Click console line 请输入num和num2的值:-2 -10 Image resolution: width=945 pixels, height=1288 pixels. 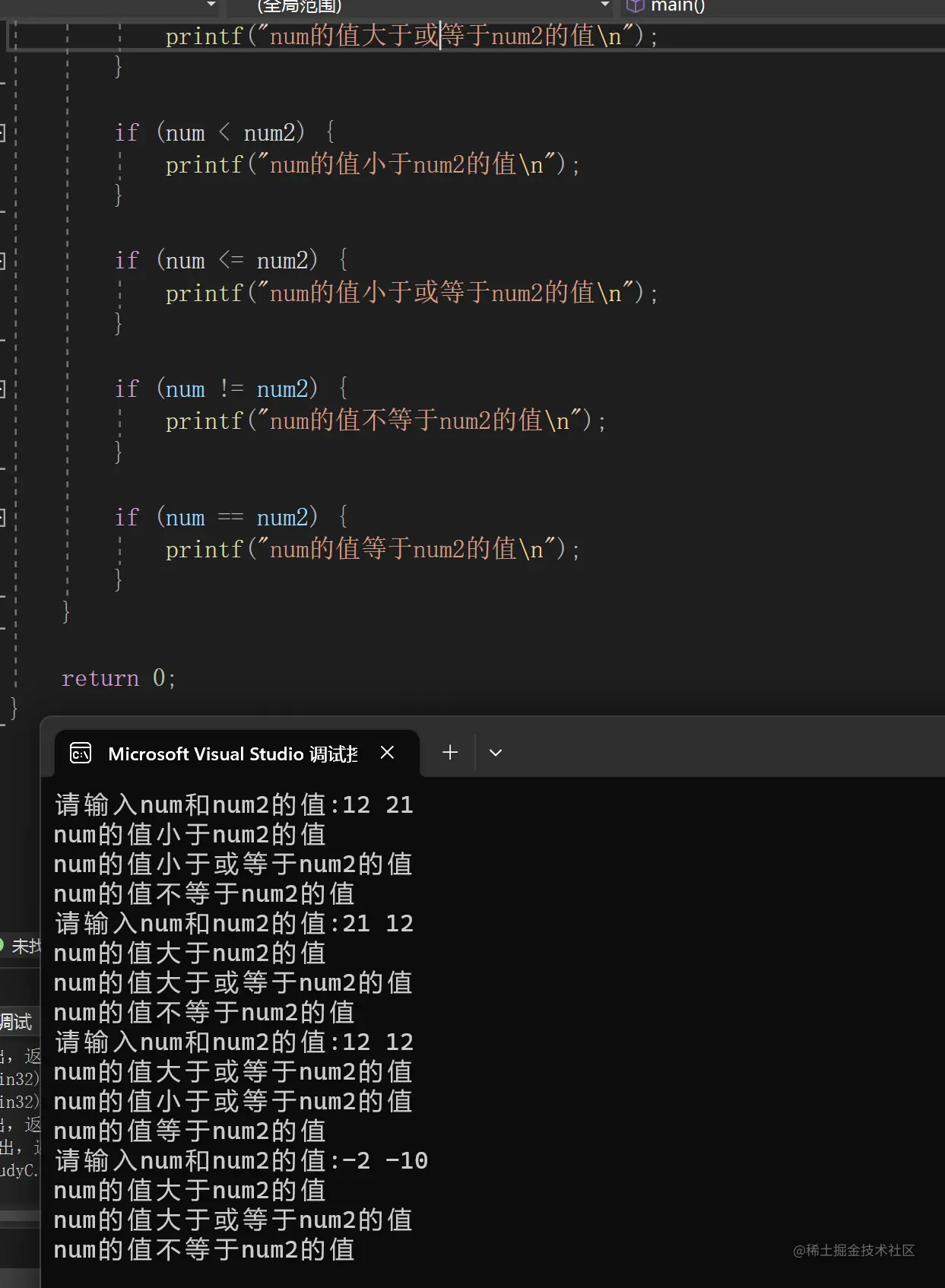point(241,1160)
